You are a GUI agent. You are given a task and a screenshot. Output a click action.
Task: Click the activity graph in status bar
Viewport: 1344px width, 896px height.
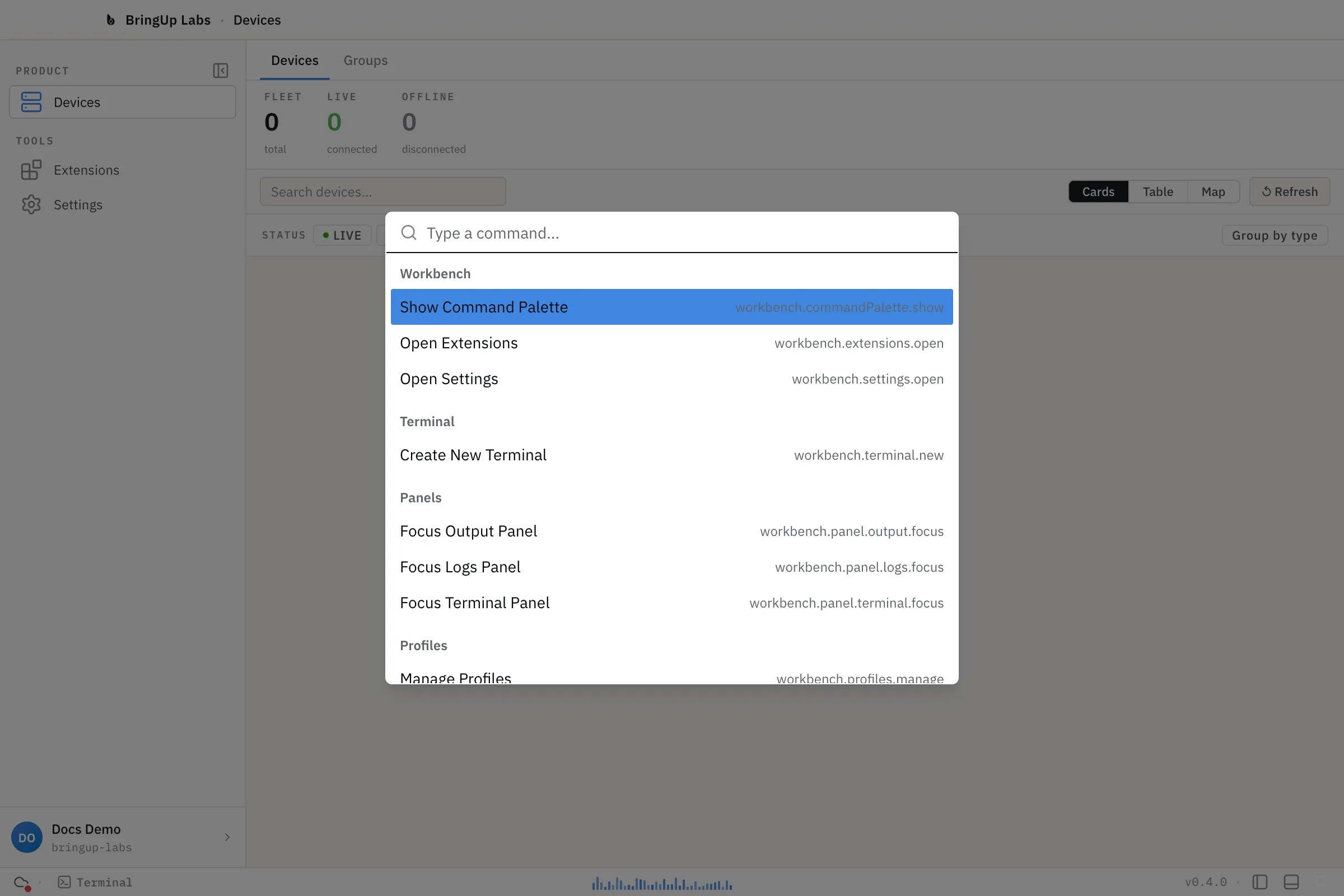point(662,884)
